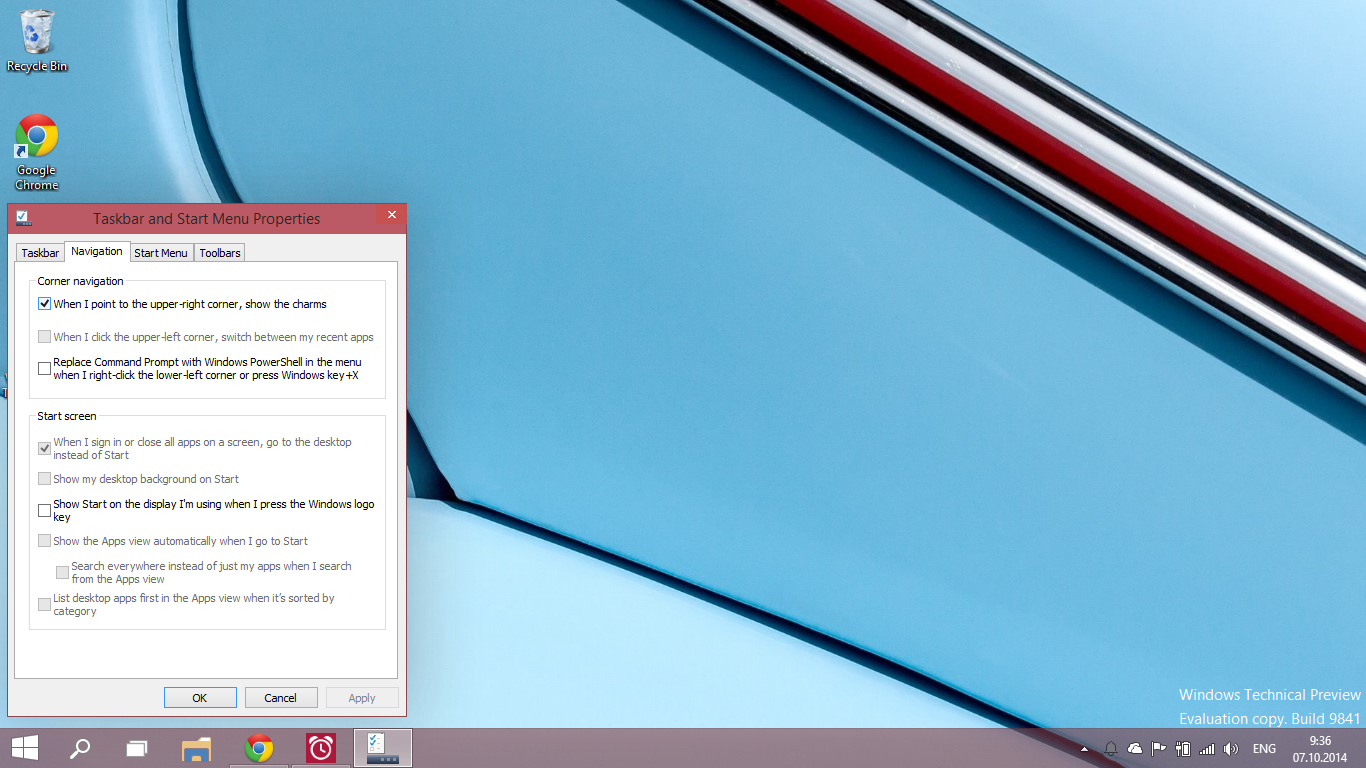The width and height of the screenshot is (1366, 768).
Task: Select the Google Chrome desktop shortcut
Action: tap(37, 152)
